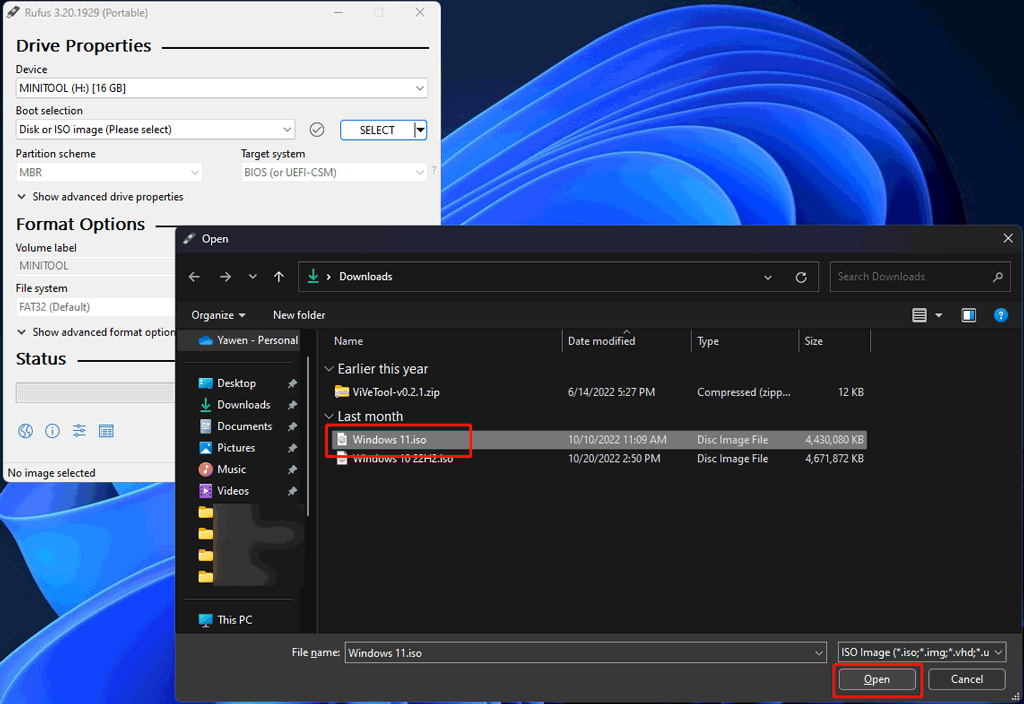The image size is (1024, 704).
Task: Click the SELECT button in Rufus
Action: pos(377,129)
